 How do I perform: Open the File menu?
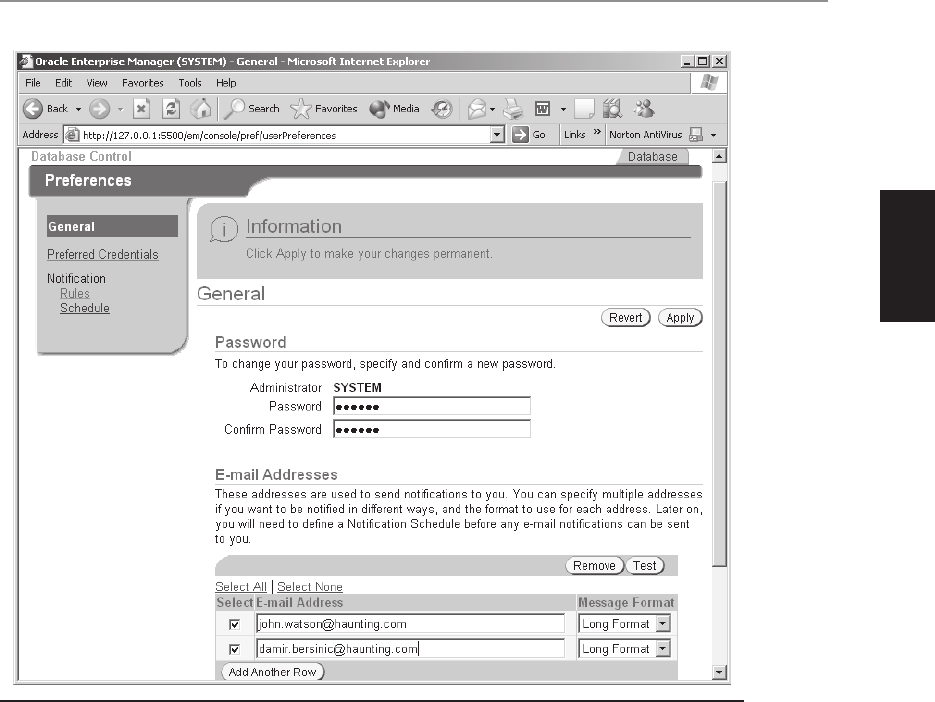33,83
